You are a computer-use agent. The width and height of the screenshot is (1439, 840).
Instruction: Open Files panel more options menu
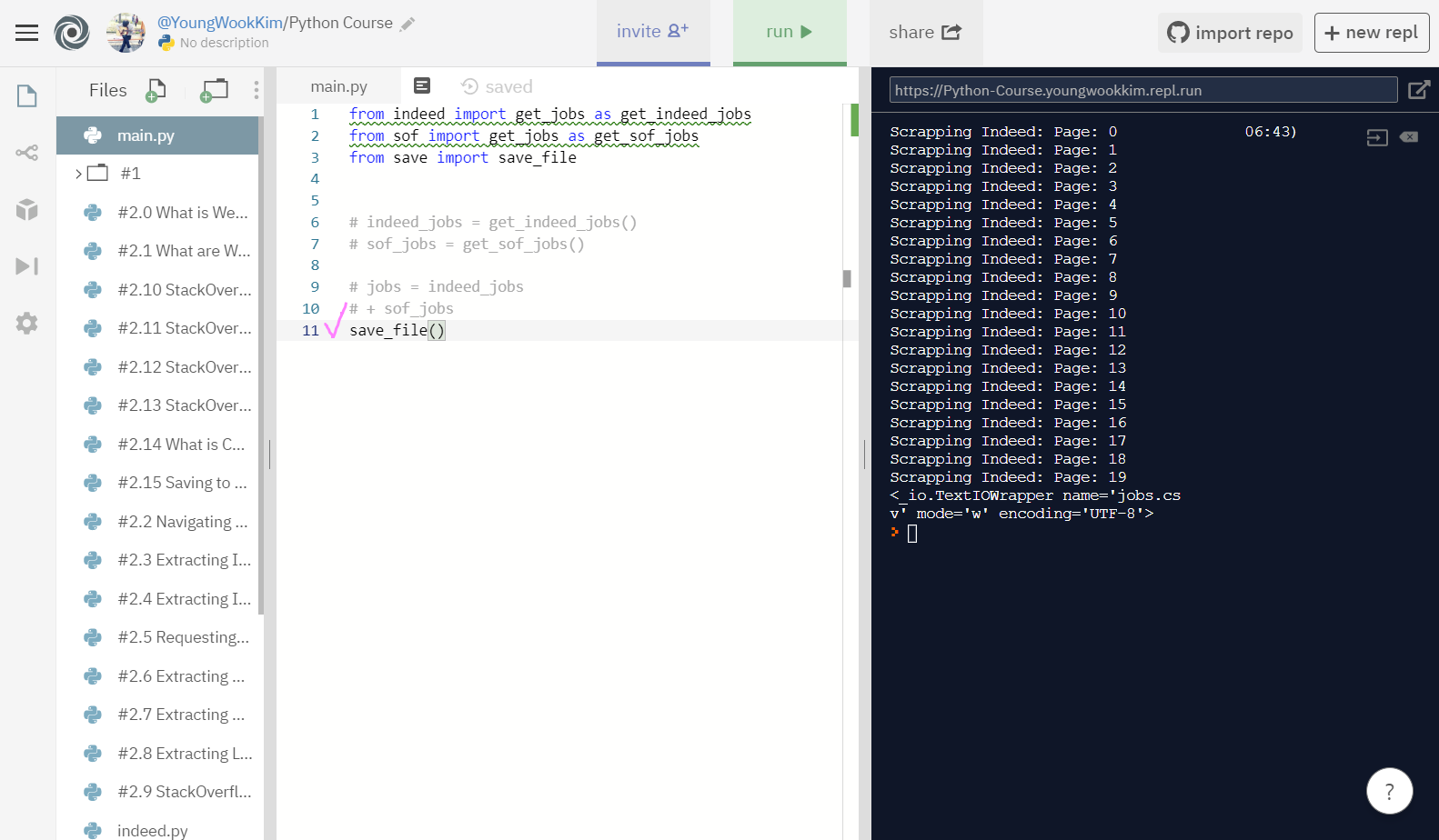(x=257, y=90)
